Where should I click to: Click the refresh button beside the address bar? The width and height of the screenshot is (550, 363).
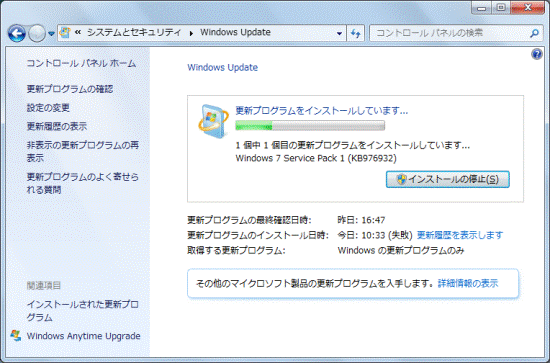[356, 33]
